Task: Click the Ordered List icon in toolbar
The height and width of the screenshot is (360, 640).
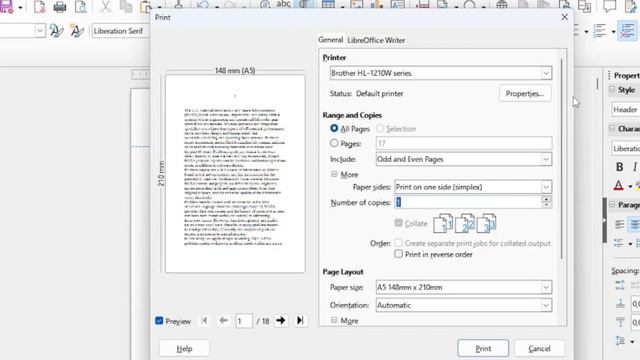Action: (600, 31)
